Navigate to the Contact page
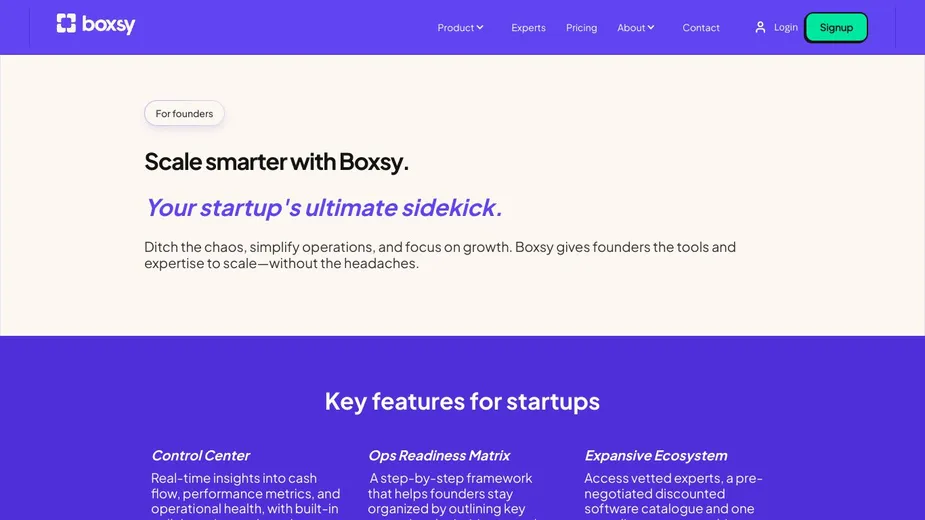Viewport: 925px width, 520px height. click(701, 28)
